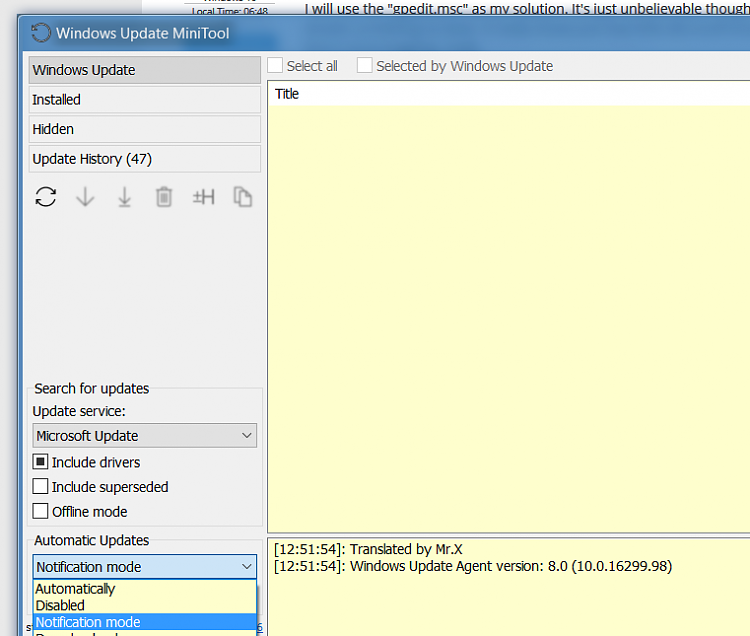
Task: Collapse the Notification mode combo box
Action: (x=144, y=567)
